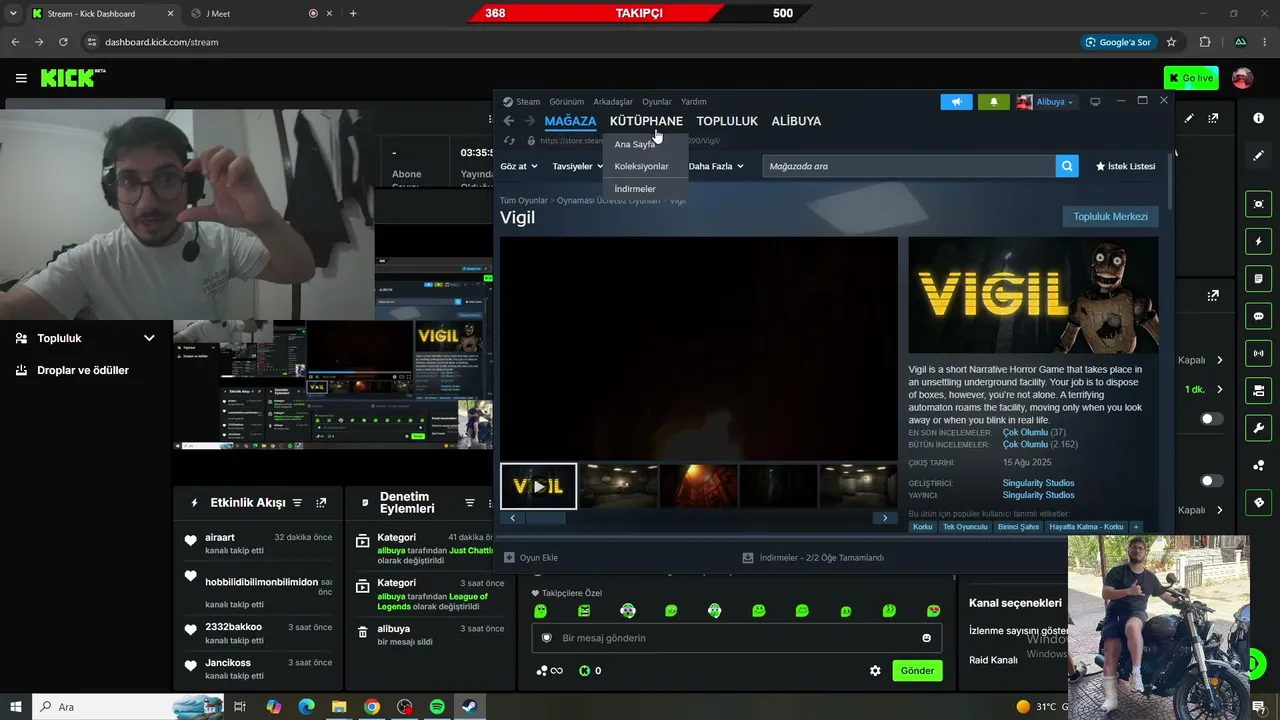Screen dimensions: 1280x720
Task: Open İstek Listesi wishlist
Action: (1125, 166)
